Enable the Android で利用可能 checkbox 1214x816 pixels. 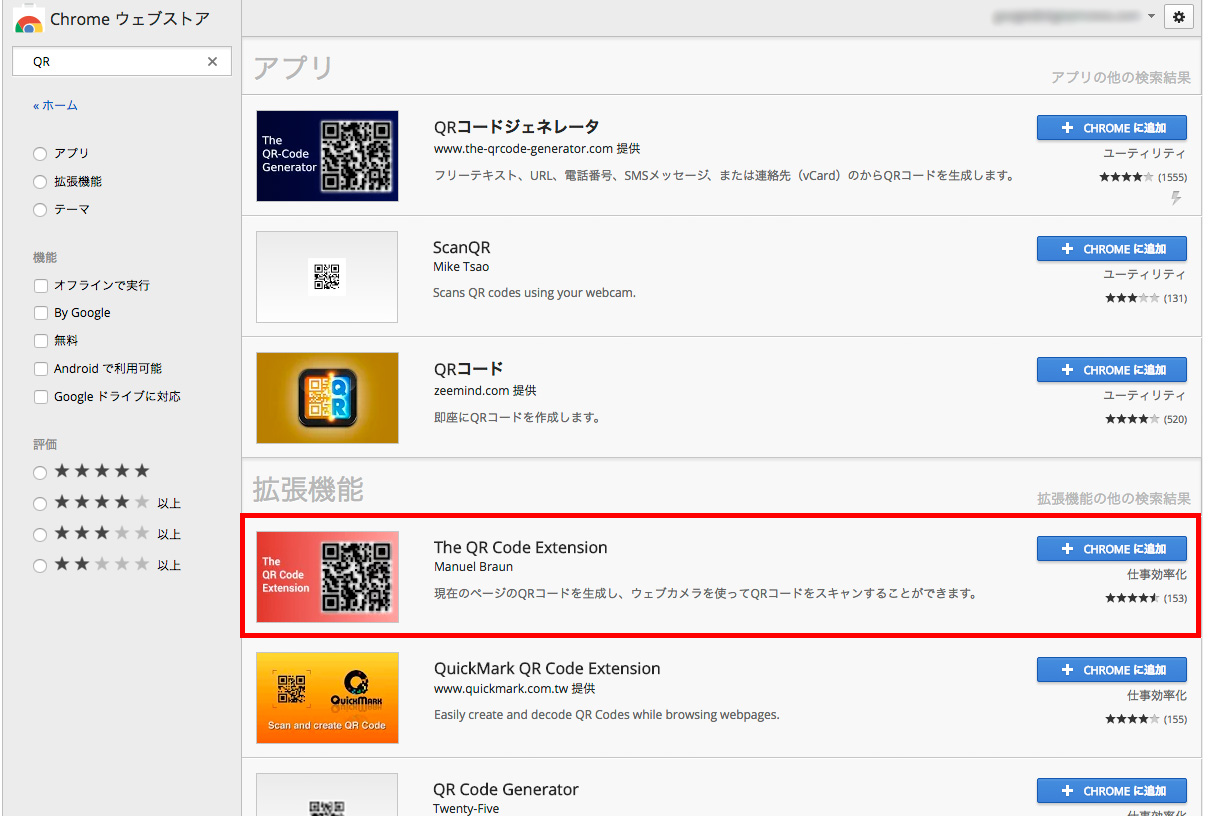coord(41,369)
